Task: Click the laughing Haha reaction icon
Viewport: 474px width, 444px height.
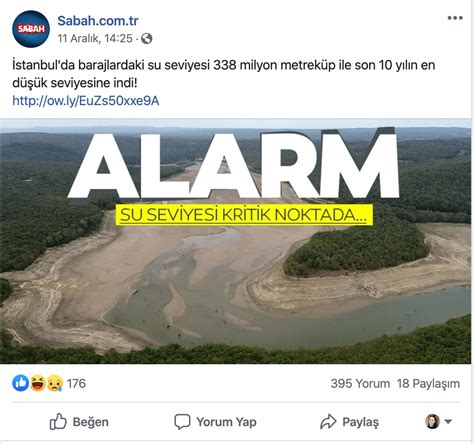Action: pyautogui.click(x=38, y=383)
